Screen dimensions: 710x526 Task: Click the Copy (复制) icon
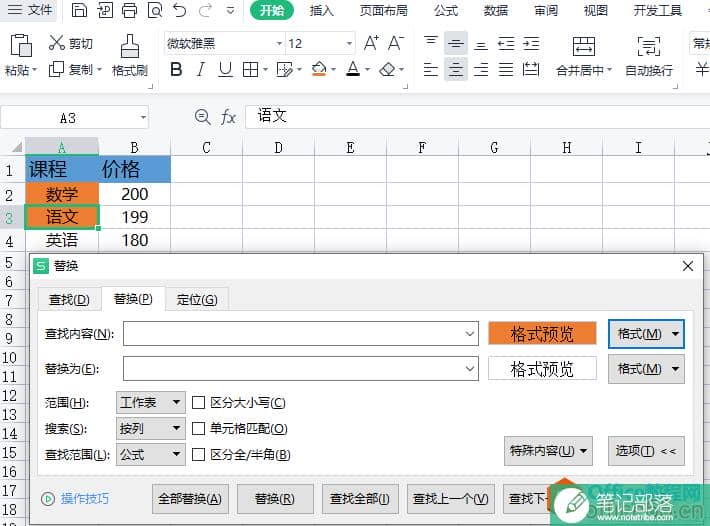click(x=57, y=69)
